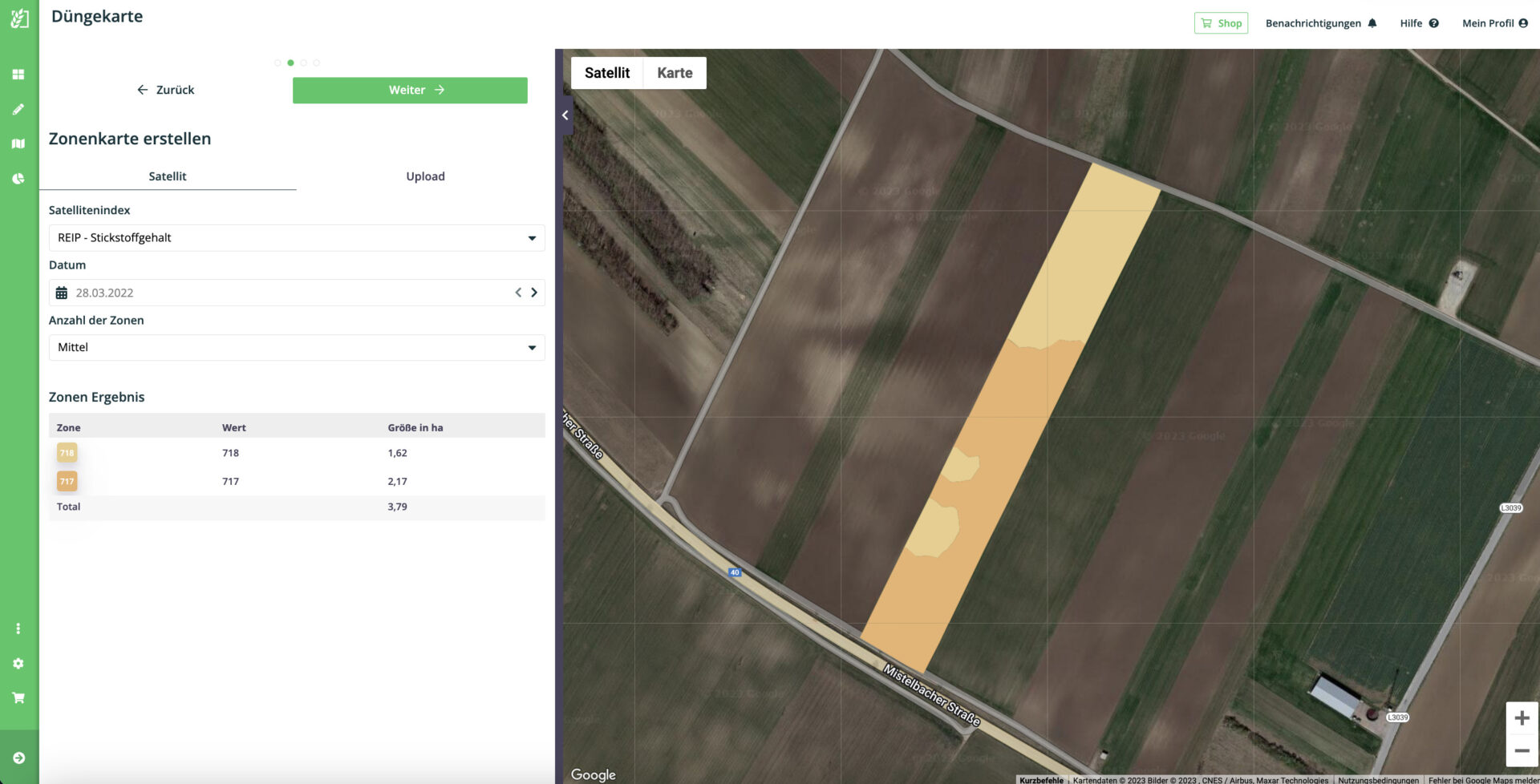
Task: Open the Hilfe menu
Action: coord(1419,23)
